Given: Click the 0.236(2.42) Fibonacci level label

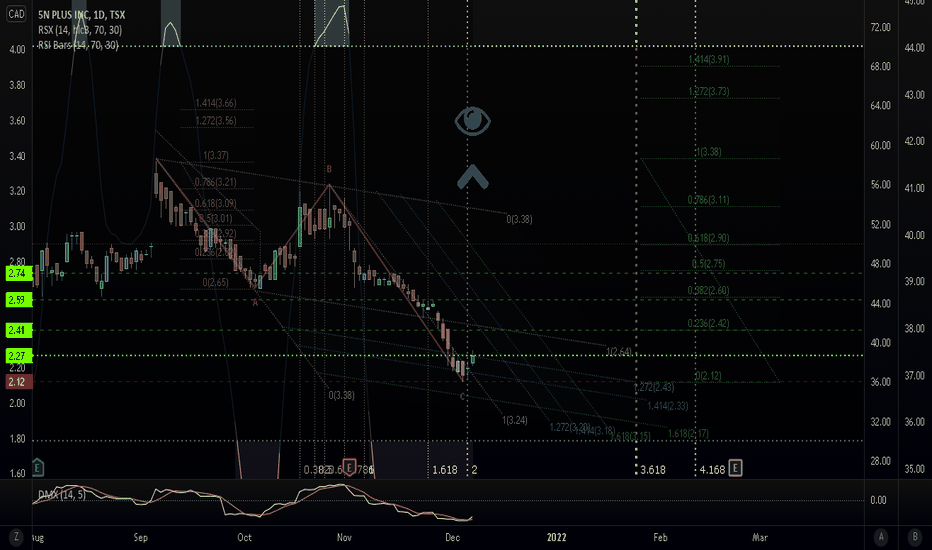Looking at the screenshot, I should (x=709, y=323).
